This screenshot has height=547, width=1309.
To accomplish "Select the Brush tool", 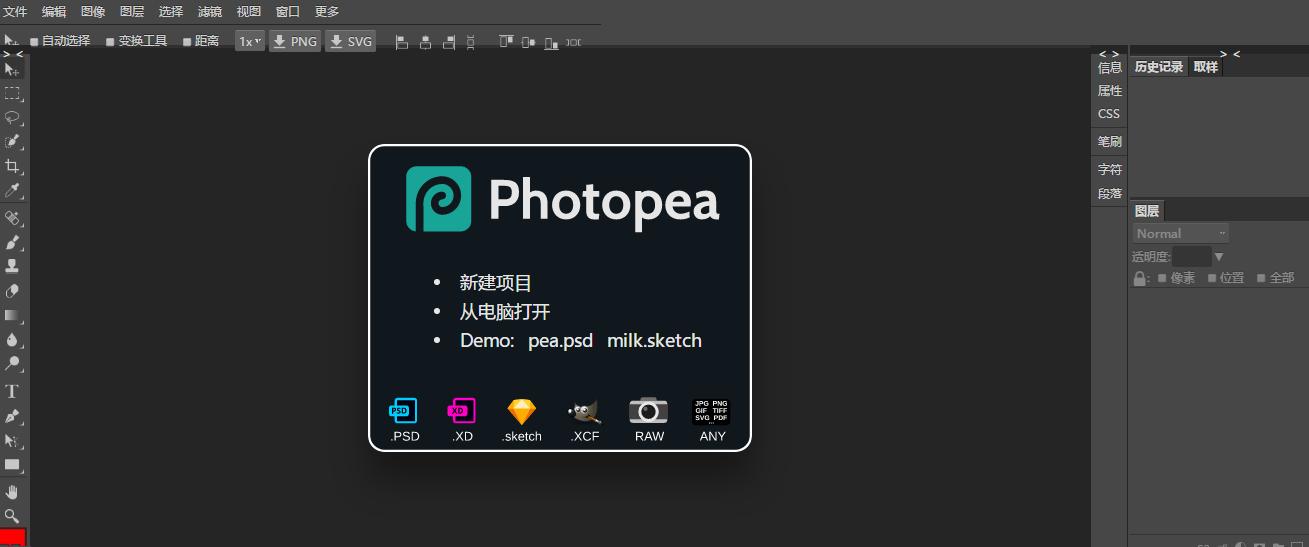I will coord(12,242).
